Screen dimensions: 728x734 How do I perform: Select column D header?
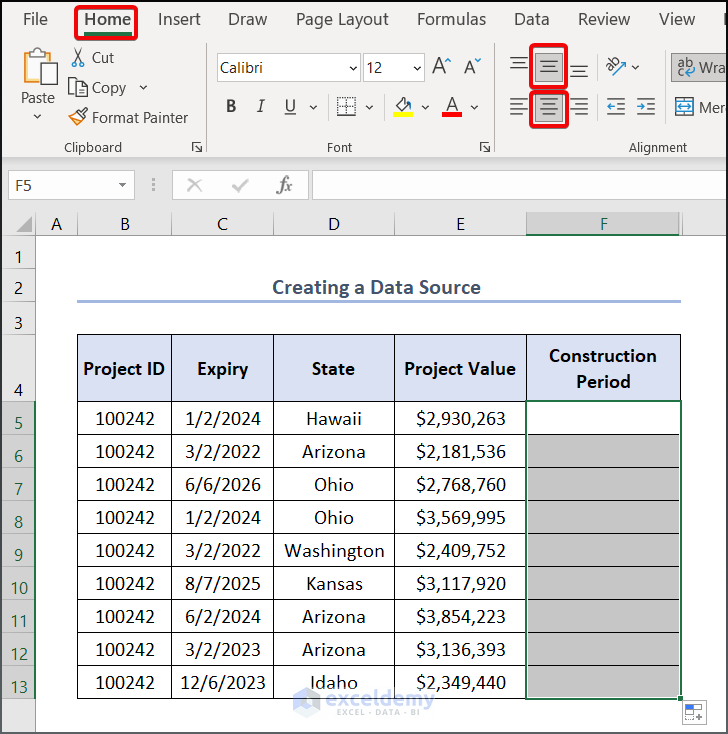click(x=334, y=224)
